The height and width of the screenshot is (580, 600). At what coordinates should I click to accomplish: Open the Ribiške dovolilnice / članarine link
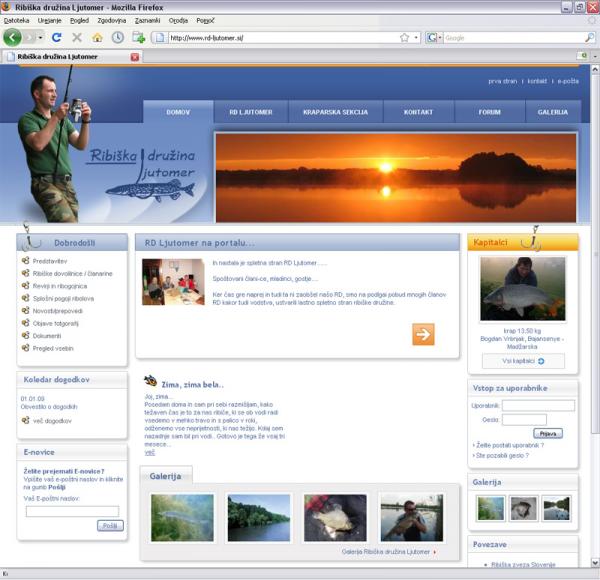click(x=72, y=273)
